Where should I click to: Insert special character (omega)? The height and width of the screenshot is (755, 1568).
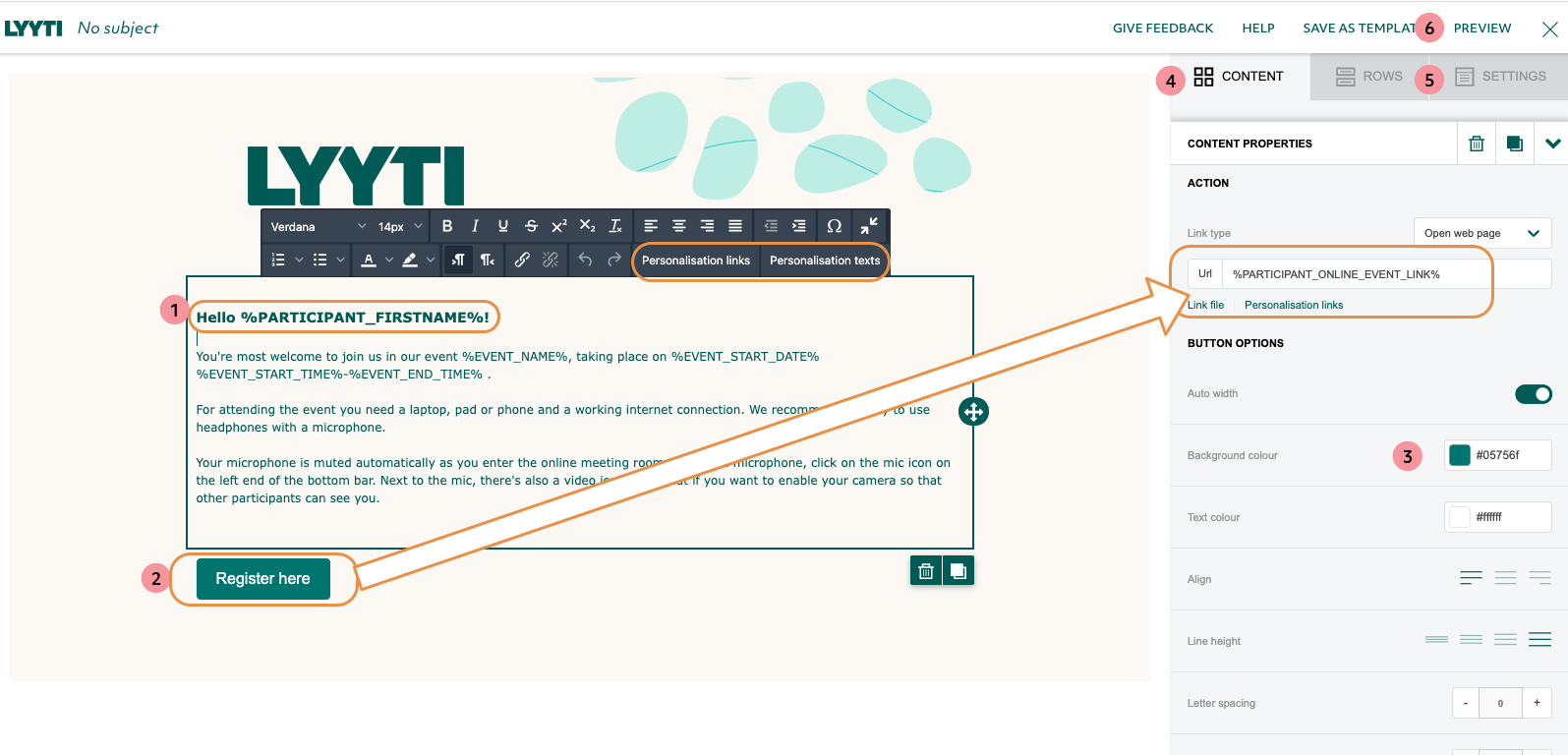click(x=834, y=226)
